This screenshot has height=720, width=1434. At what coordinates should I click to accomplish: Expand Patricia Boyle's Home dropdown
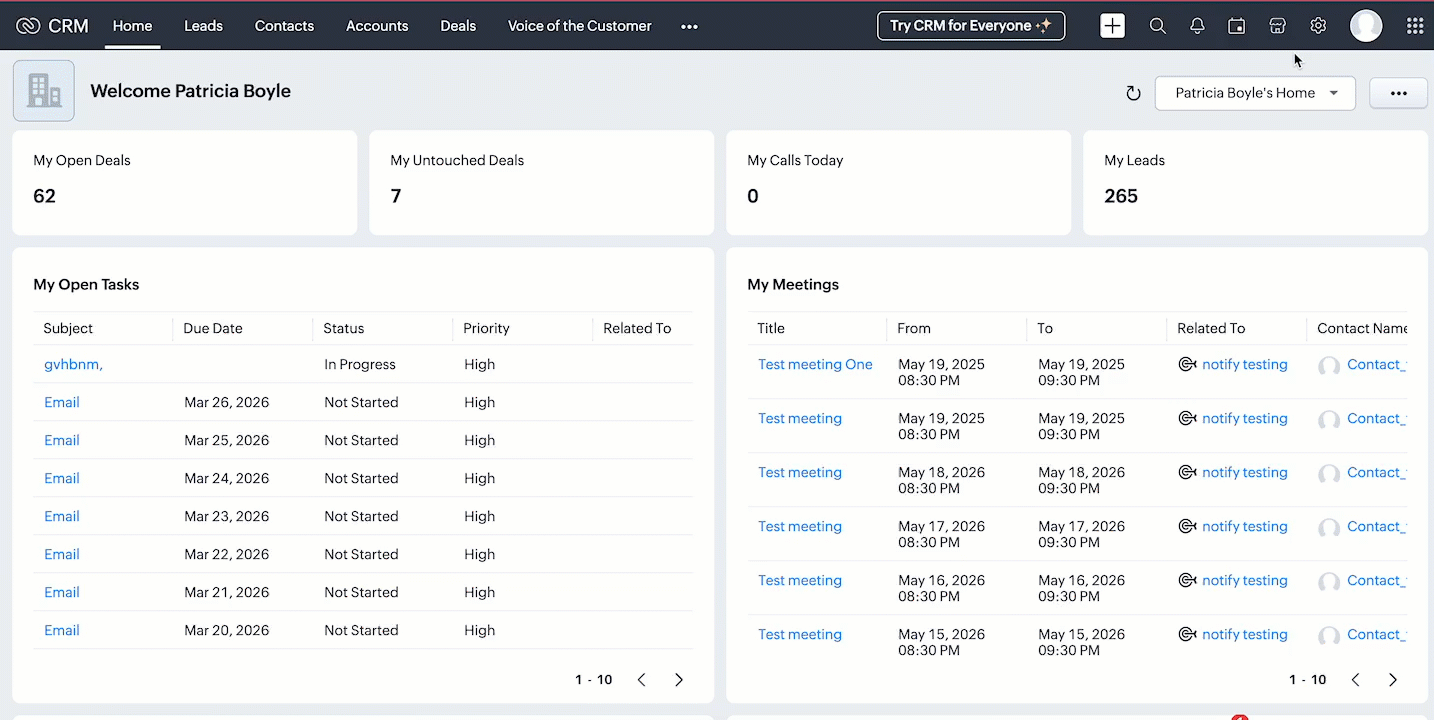[x=1255, y=93]
